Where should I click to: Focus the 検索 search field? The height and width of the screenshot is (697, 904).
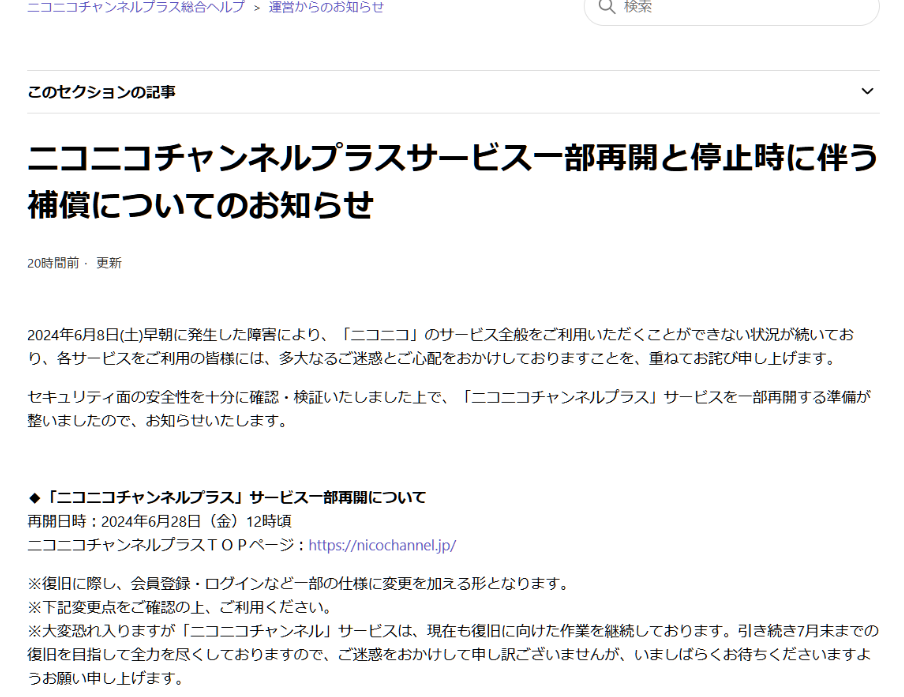pyautogui.click(x=740, y=8)
